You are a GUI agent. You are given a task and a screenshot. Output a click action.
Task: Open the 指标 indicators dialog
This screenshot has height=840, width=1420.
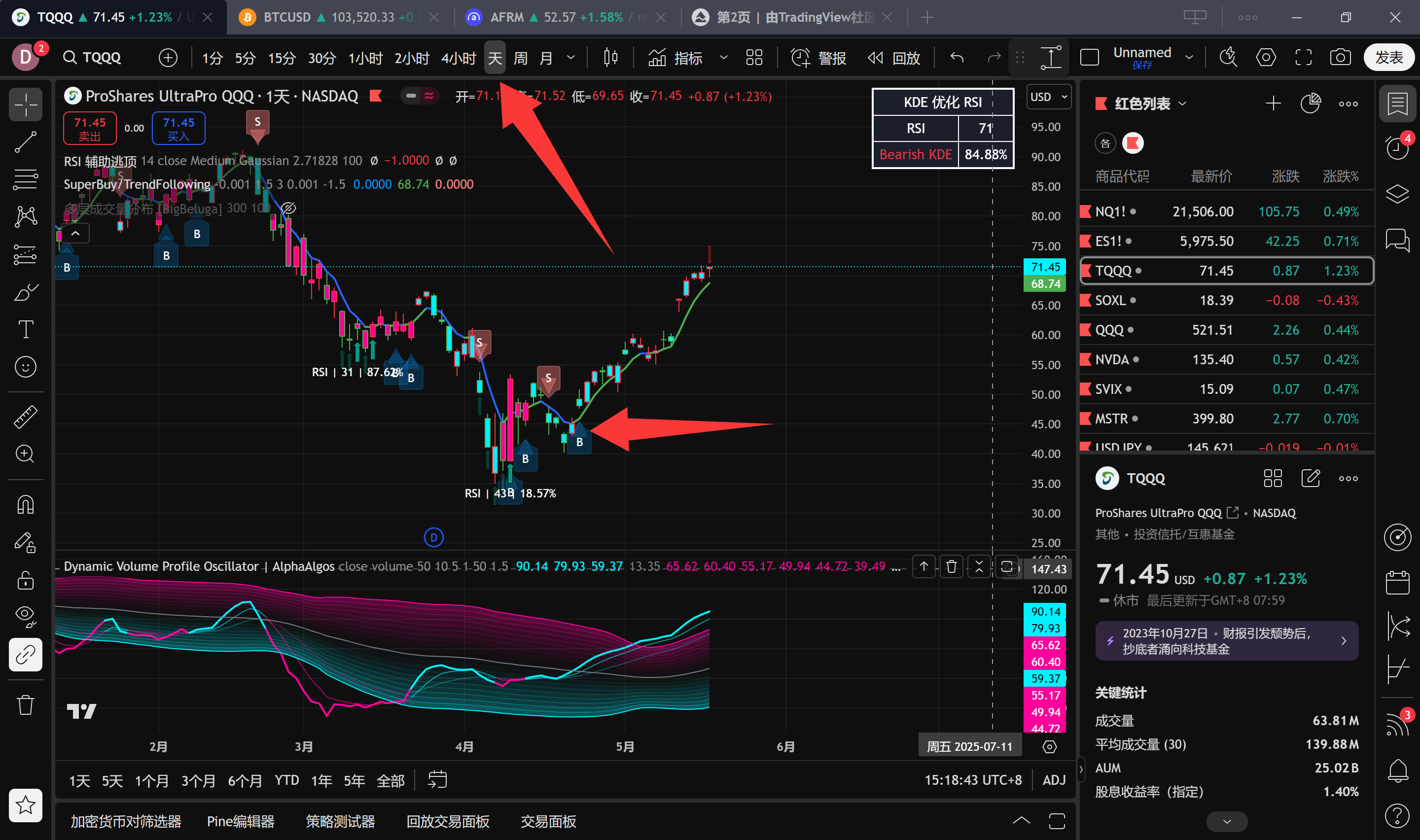(676, 58)
